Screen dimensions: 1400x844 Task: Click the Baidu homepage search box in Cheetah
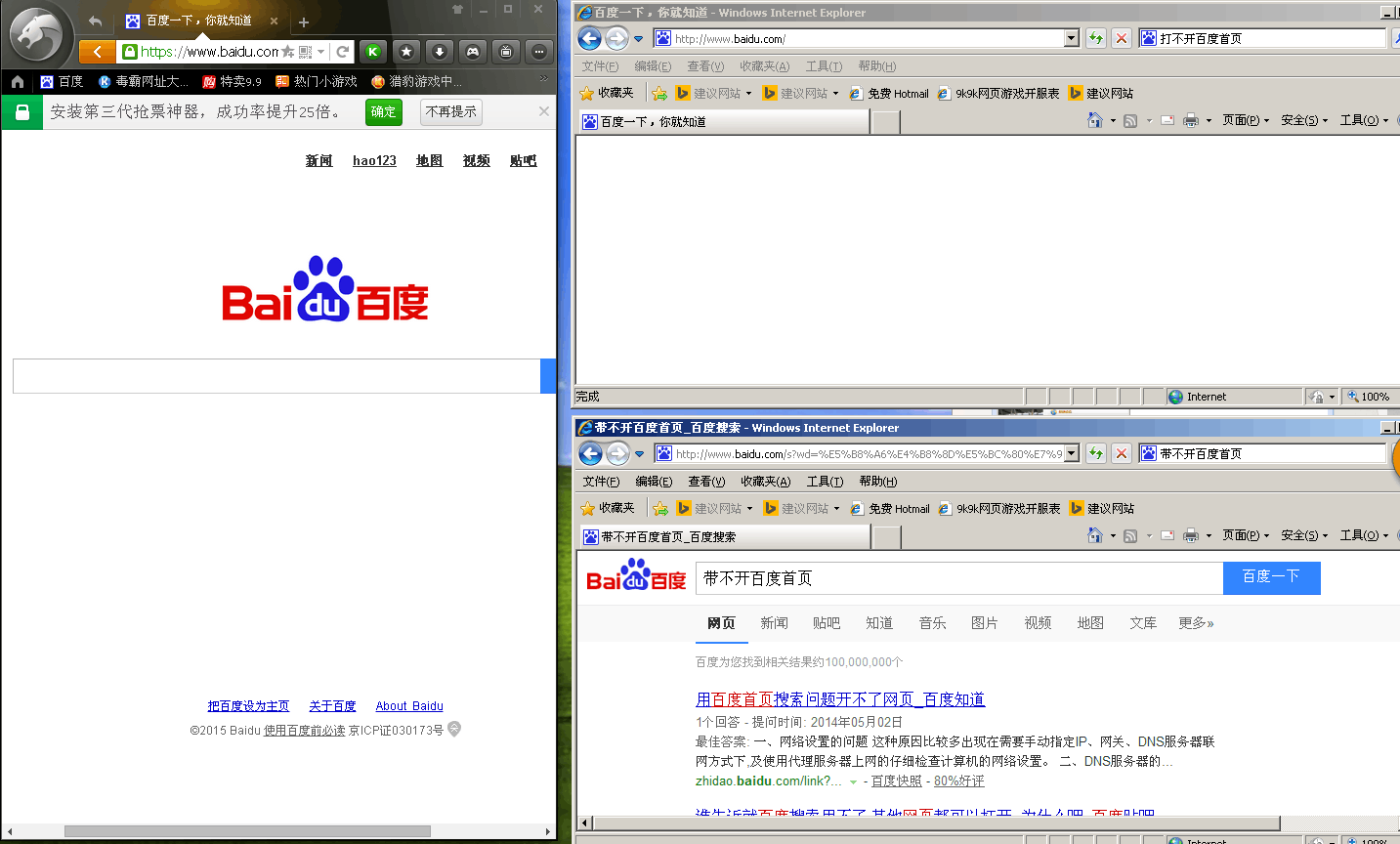point(276,376)
